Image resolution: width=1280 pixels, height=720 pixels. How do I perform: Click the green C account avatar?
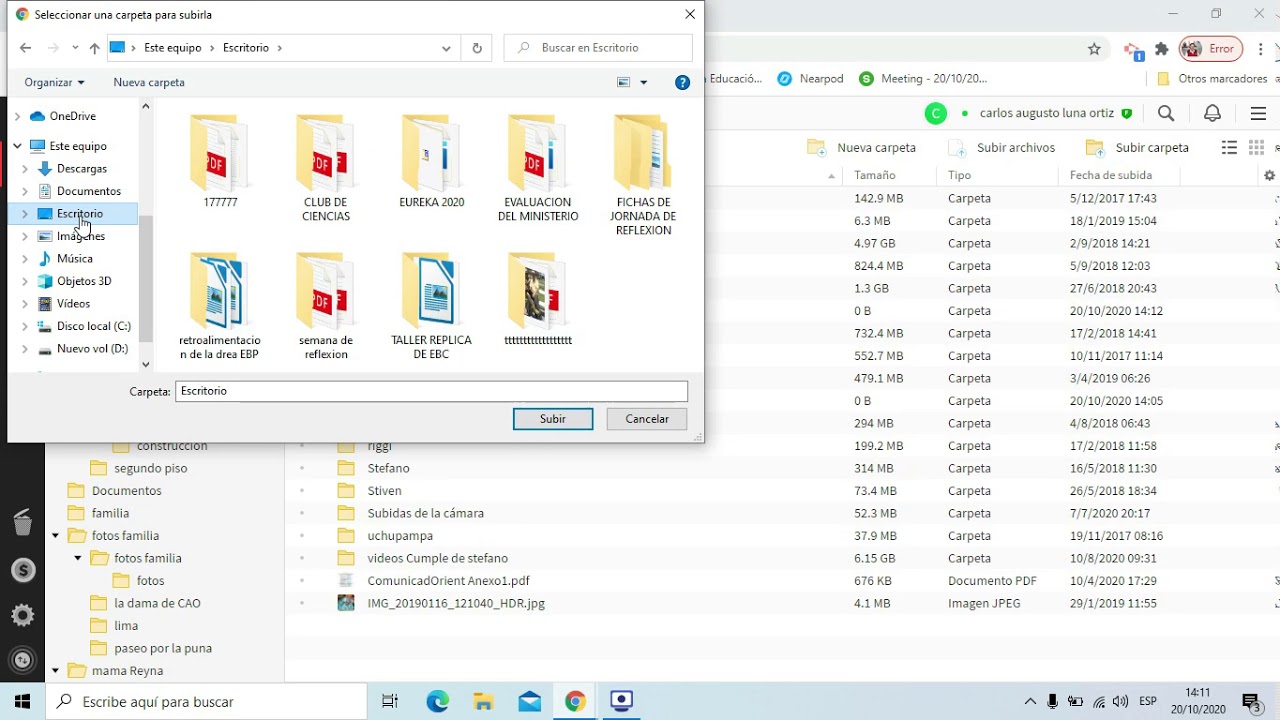coord(935,114)
